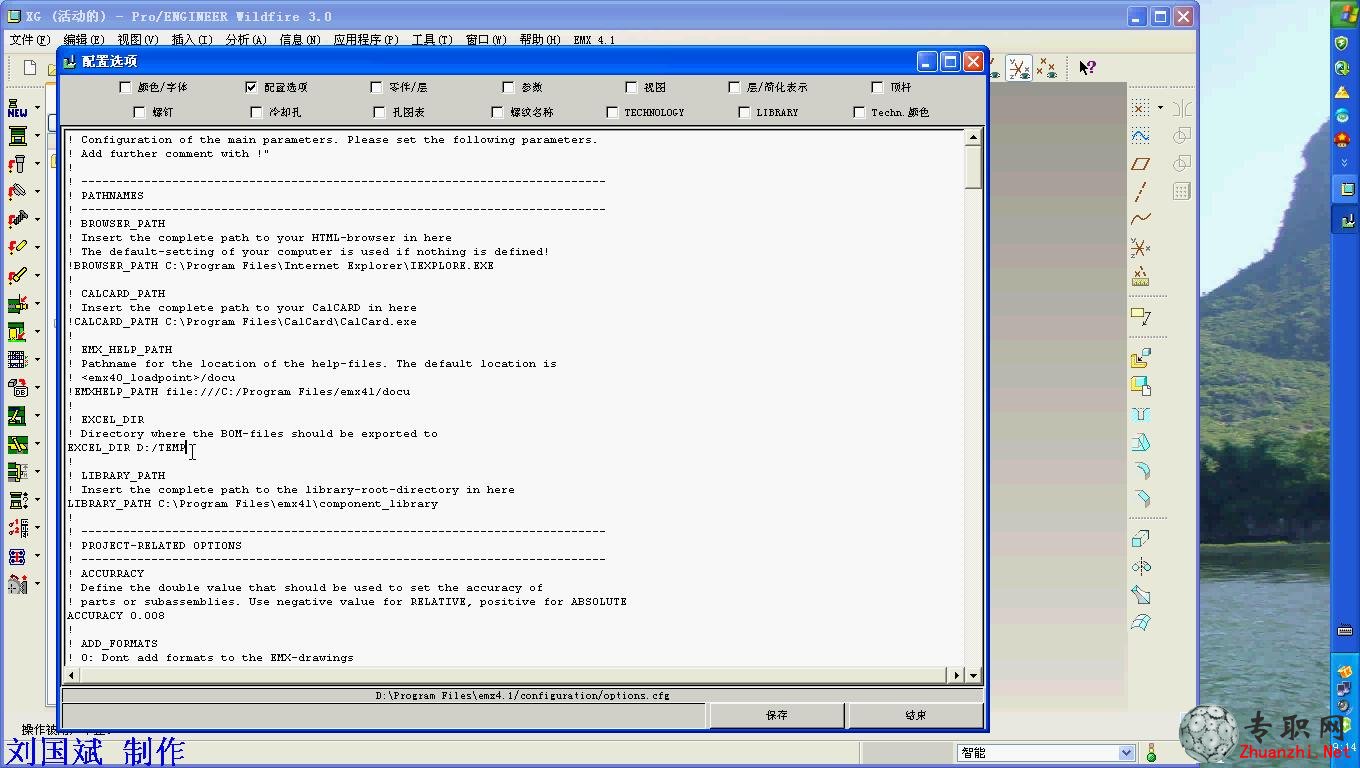This screenshot has height=768, width=1360.
Task: Select the coordinate system tool
Action: 1141,247
